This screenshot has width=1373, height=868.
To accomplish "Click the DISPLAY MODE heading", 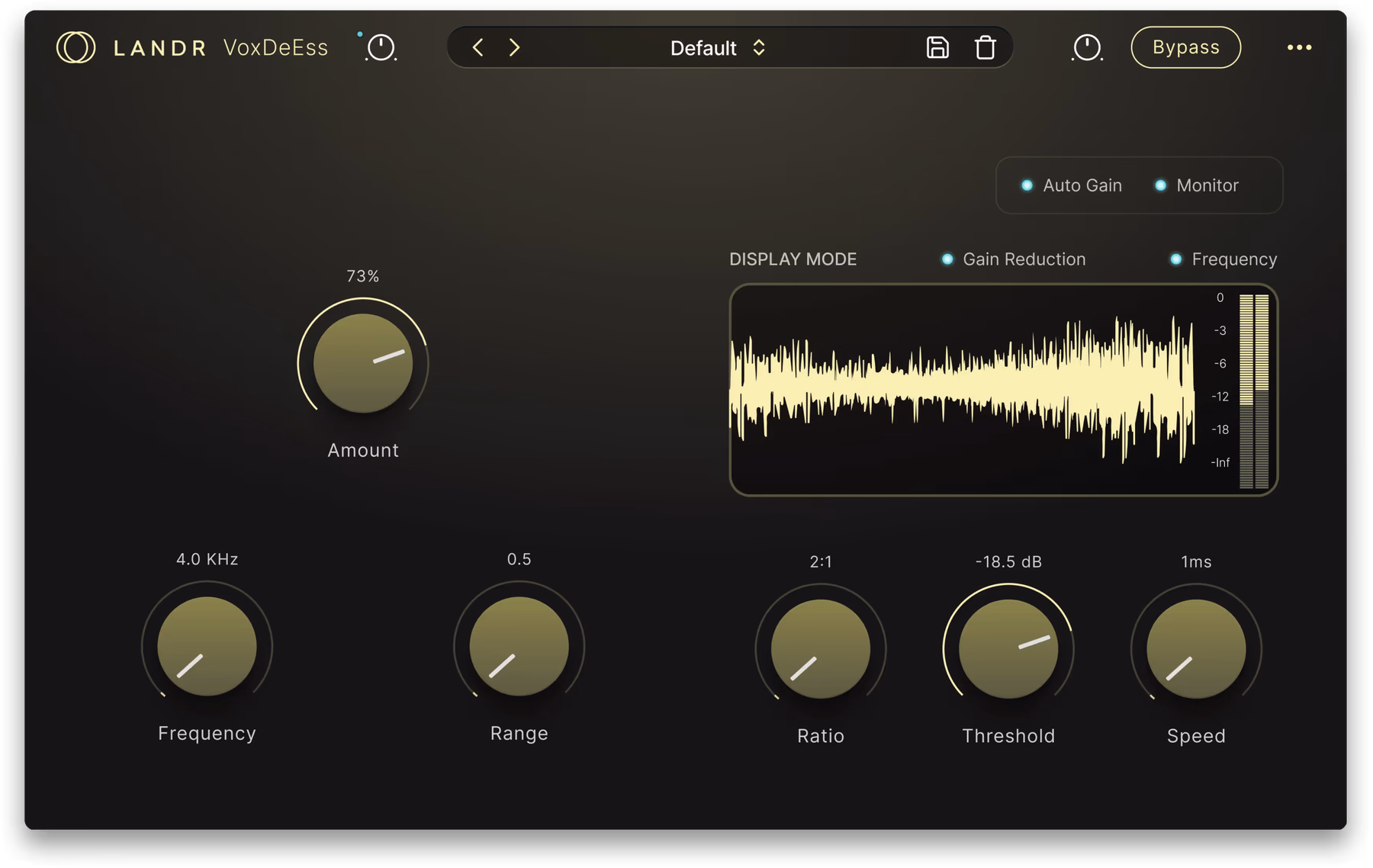I will [793, 259].
